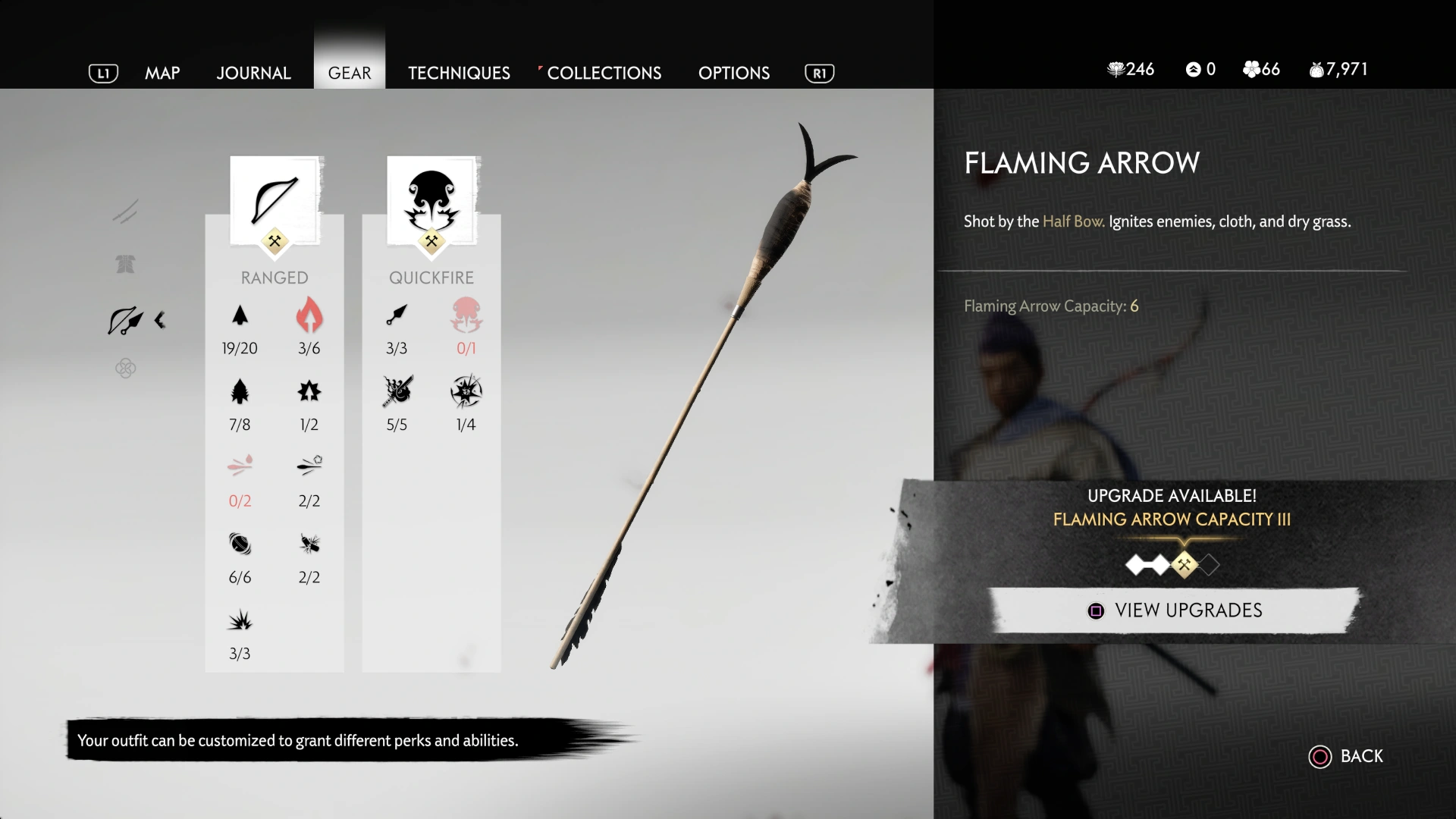Viewport: 1456px width, 819px height.
Task: Select the sticky bomb icon showing 0/1
Action: pos(466,315)
